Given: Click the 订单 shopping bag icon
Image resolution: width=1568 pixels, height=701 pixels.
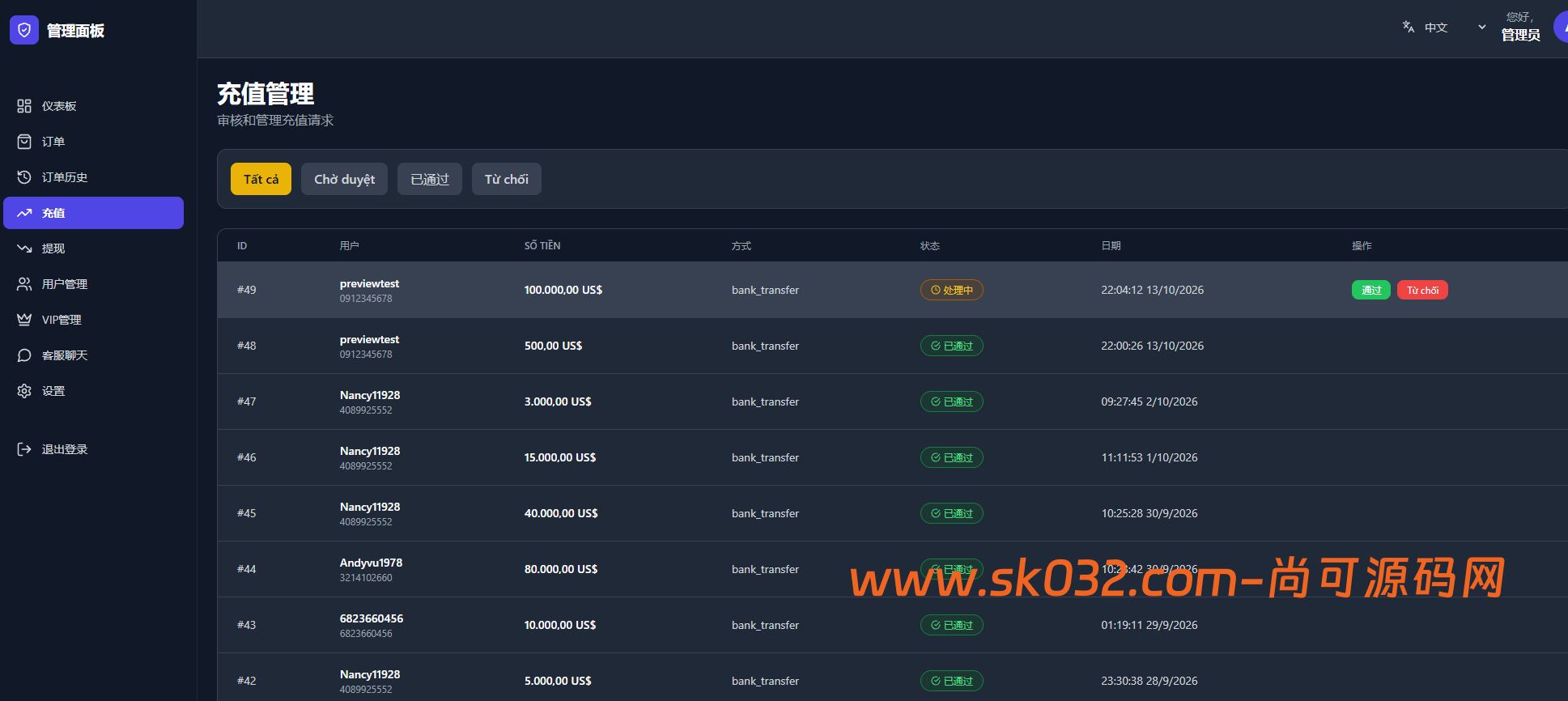Looking at the screenshot, I should 24,142.
